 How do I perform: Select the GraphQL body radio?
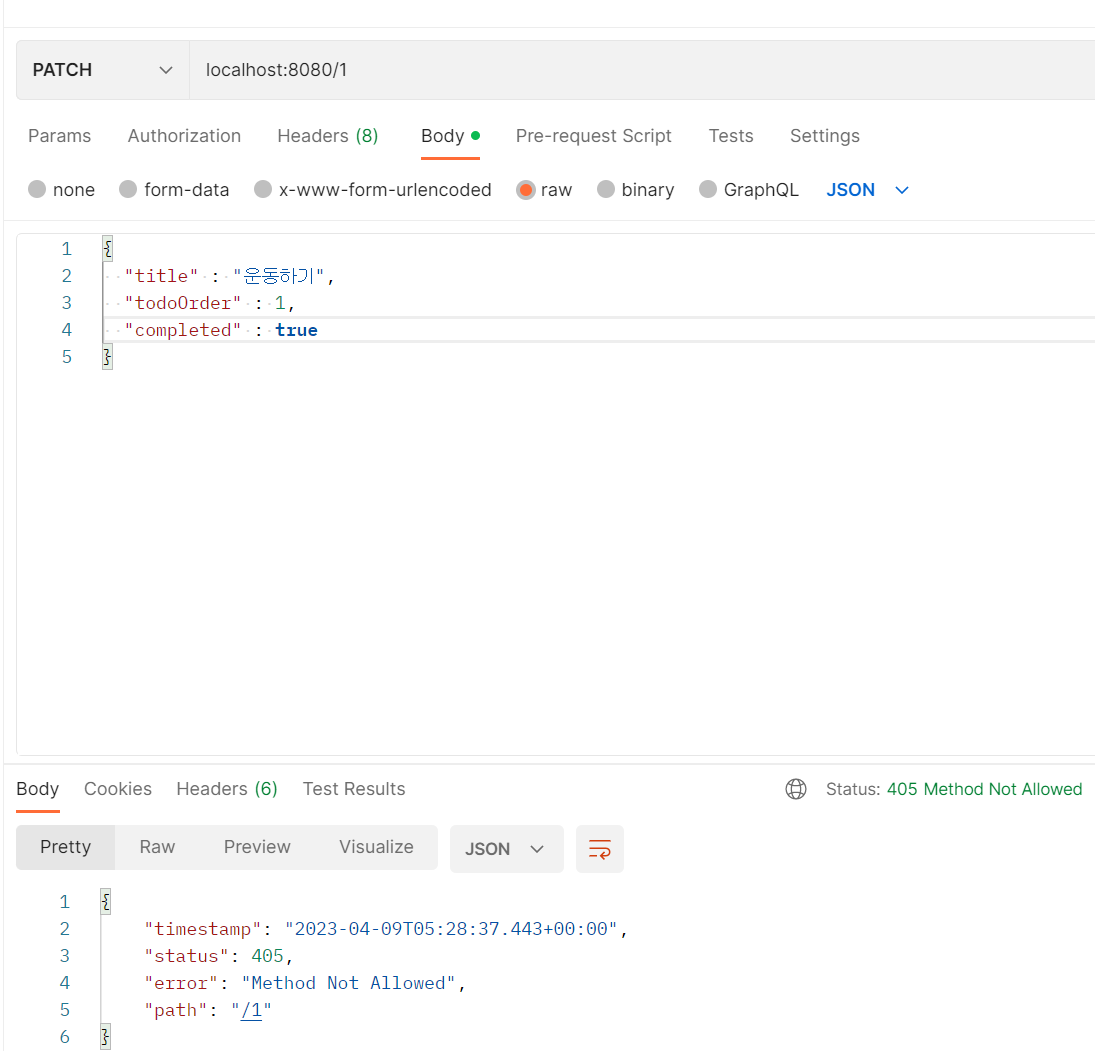(707, 189)
